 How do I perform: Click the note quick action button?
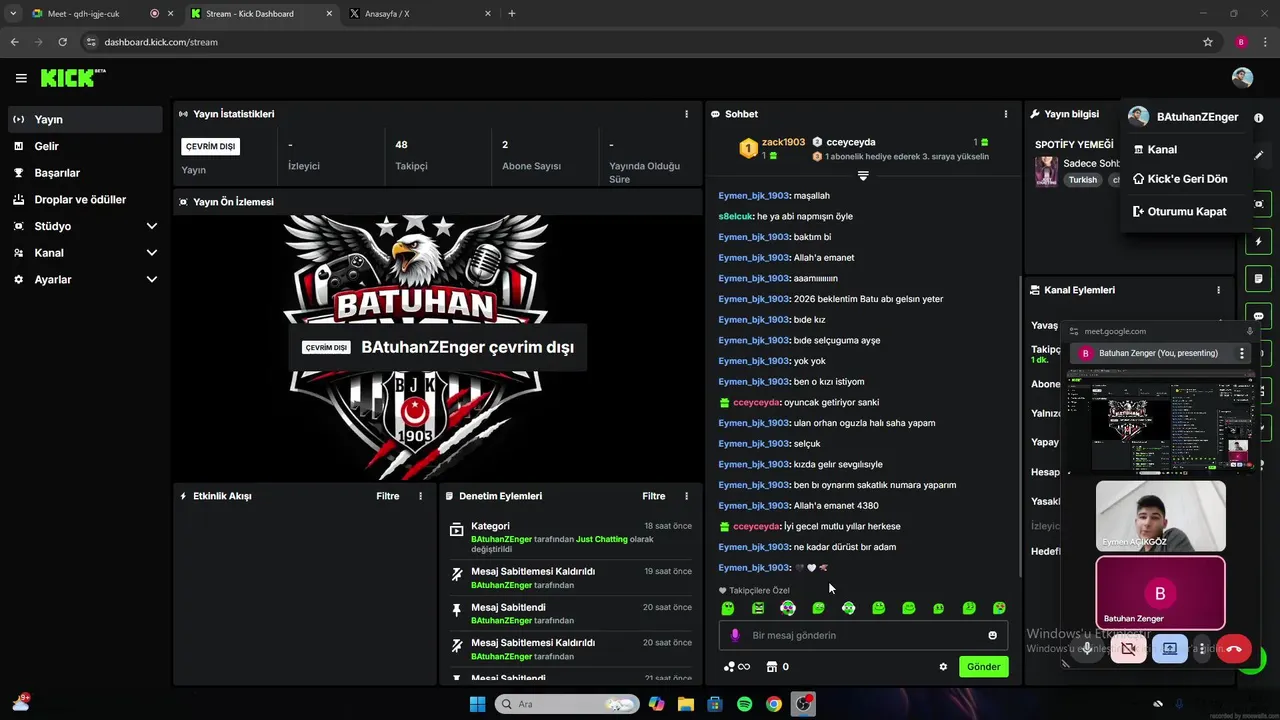click(x=1258, y=279)
